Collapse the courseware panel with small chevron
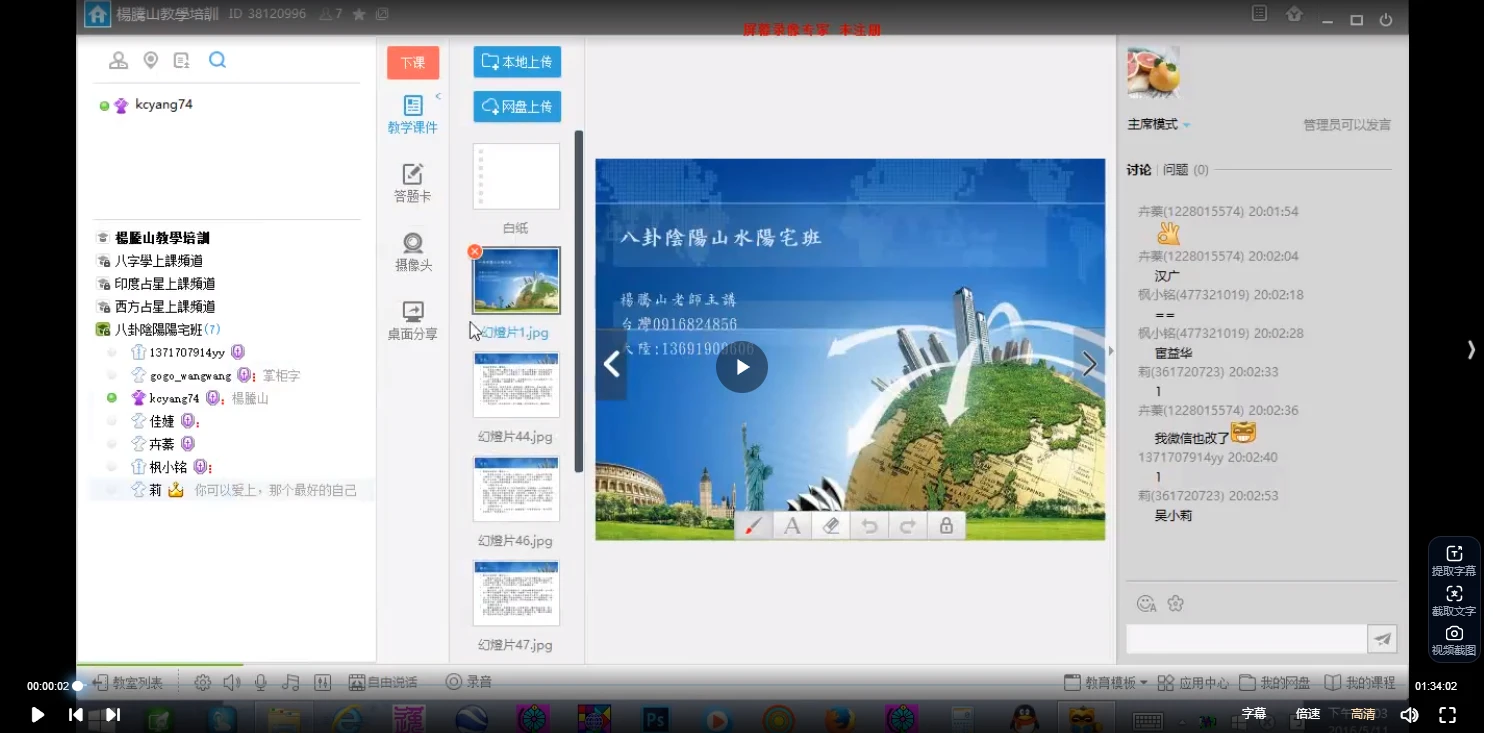This screenshot has height=733, width=1493. [438, 97]
